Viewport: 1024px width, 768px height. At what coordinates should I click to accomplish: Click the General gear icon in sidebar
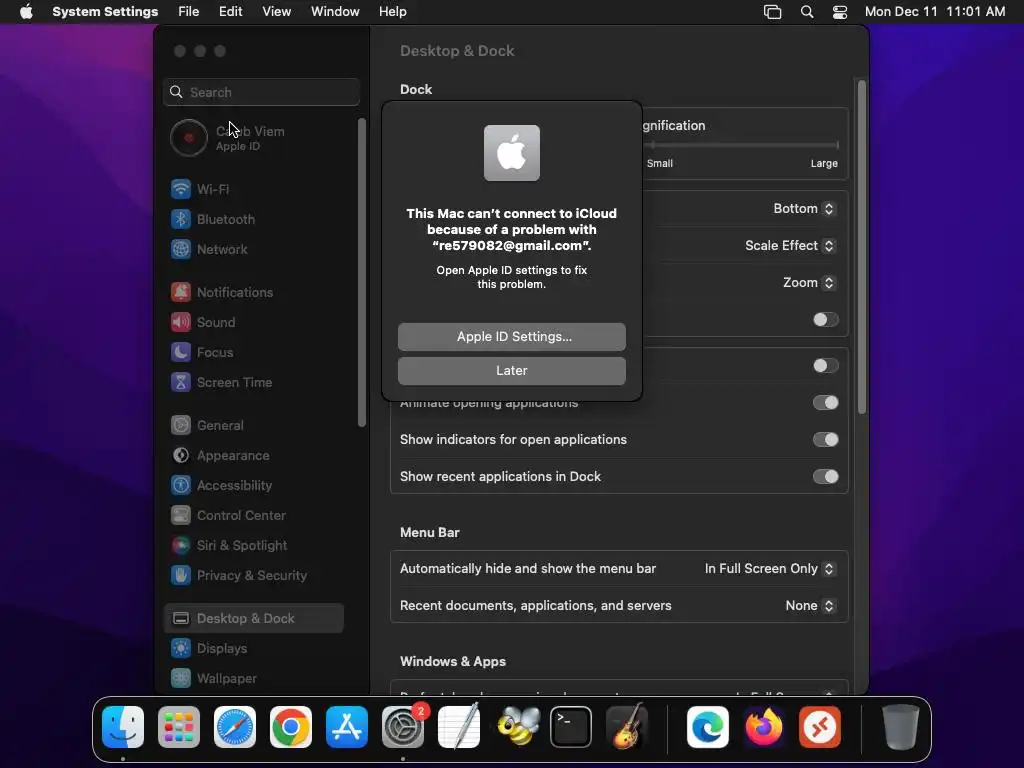point(181,426)
